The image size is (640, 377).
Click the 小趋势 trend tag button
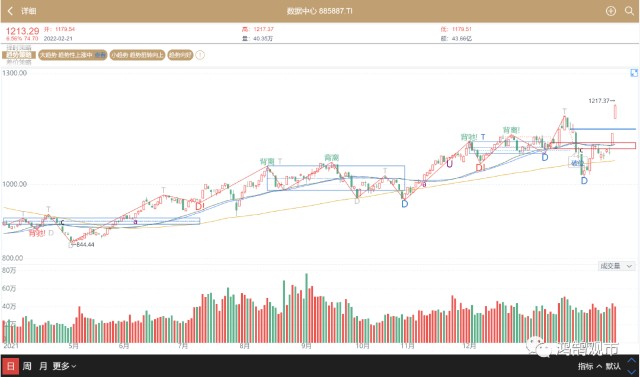point(137,55)
